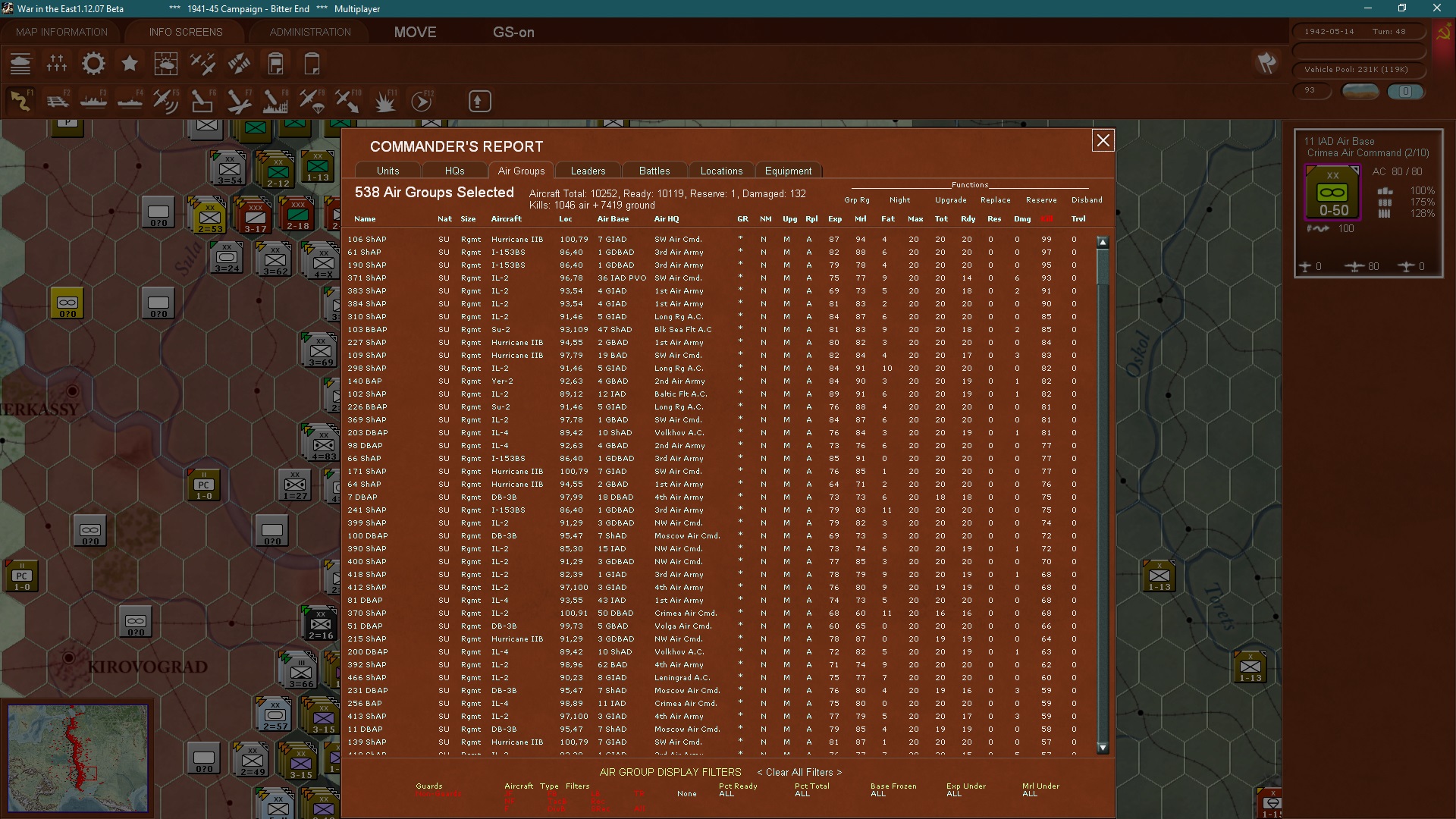
Task: Sort the list by the Exp column
Action: pyautogui.click(x=835, y=219)
